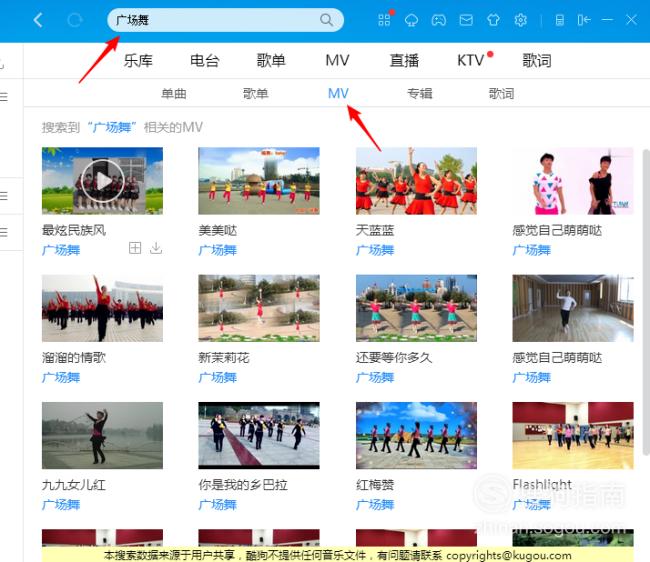Click the vertical scrollbar on results list

point(646,303)
